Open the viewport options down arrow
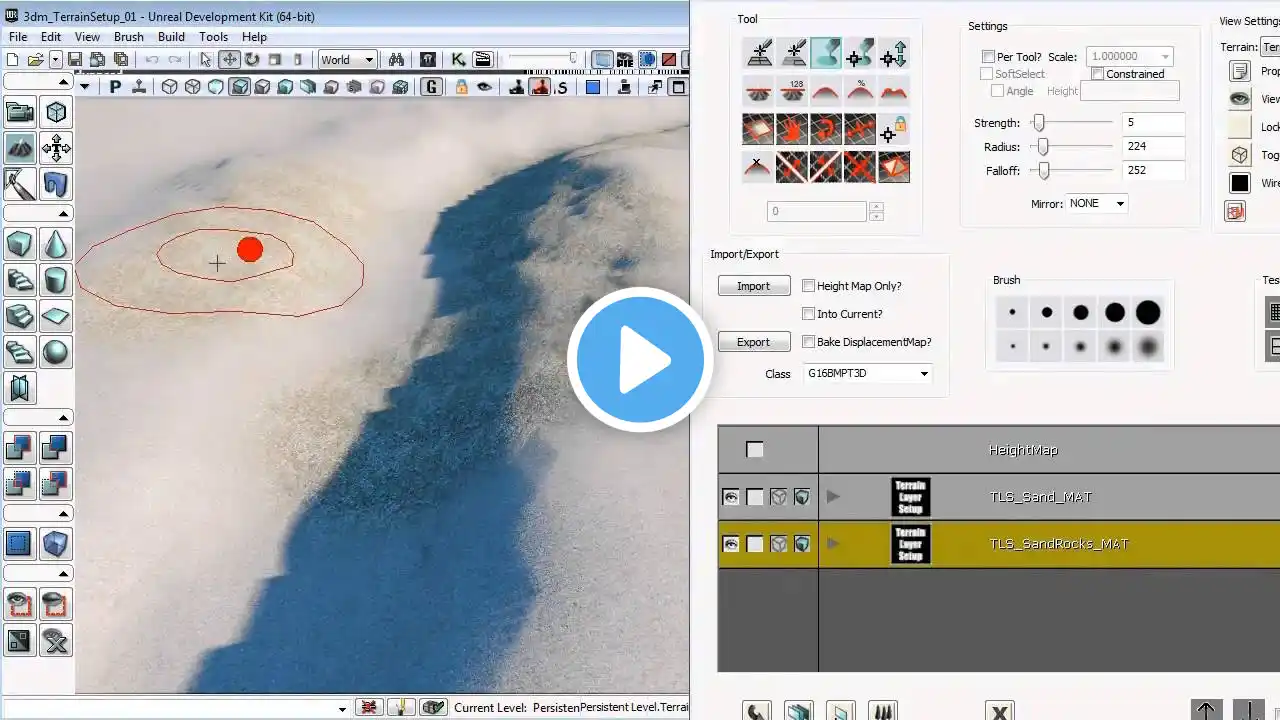Viewport: 1280px width, 720px height. click(84, 87)
